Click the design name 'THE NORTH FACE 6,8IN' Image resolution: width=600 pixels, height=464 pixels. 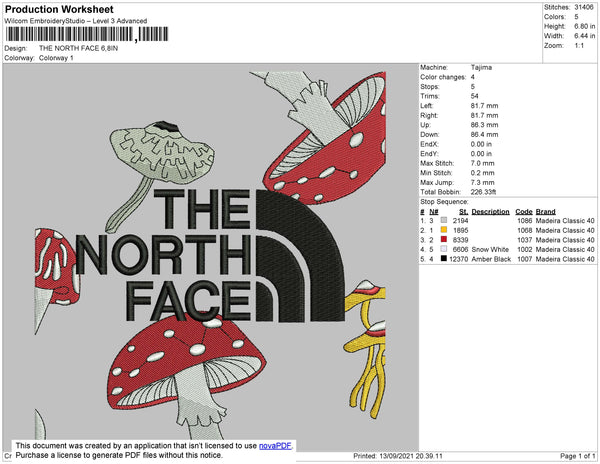pos(78,48)
